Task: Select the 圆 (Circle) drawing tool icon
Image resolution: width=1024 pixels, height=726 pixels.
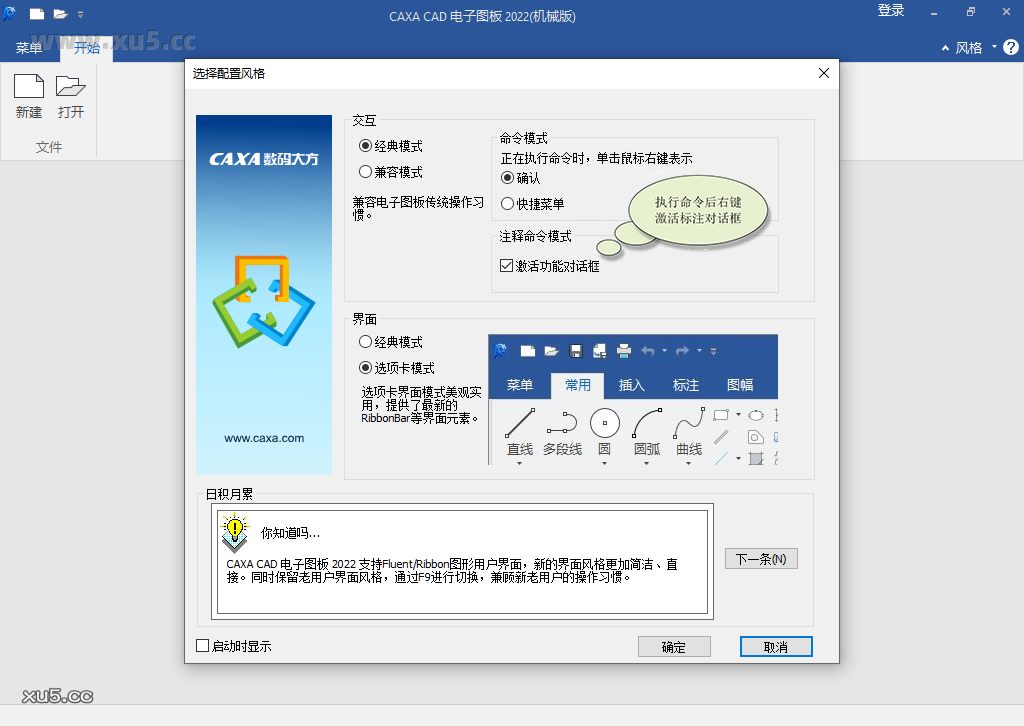Action: click(x=605, y=424)
